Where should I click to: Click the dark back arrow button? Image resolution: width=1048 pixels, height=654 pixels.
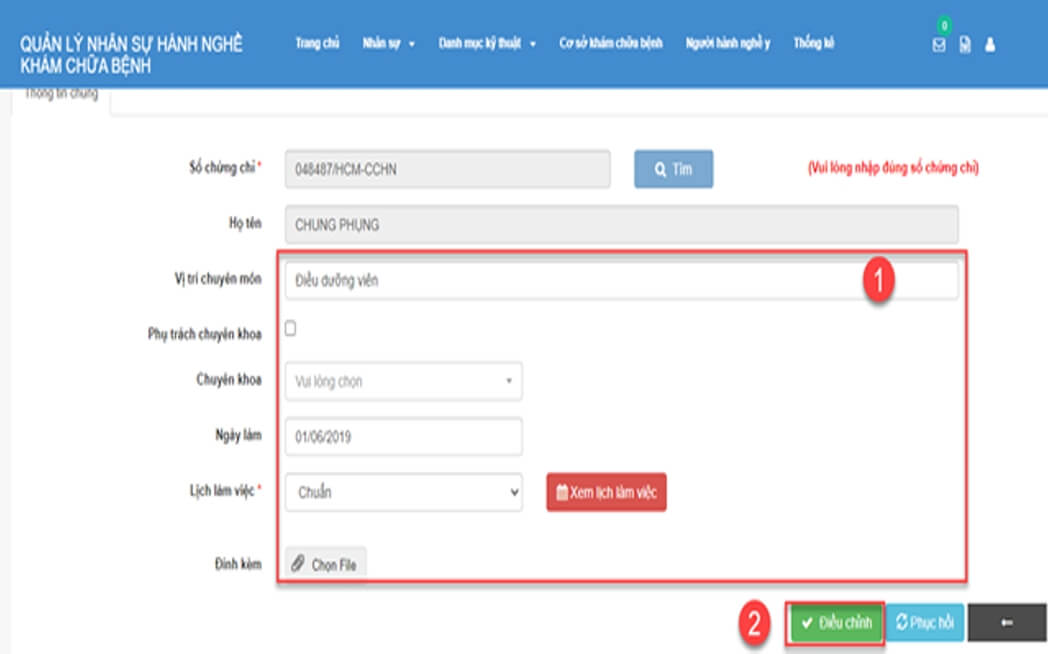tap(1006, 622)
